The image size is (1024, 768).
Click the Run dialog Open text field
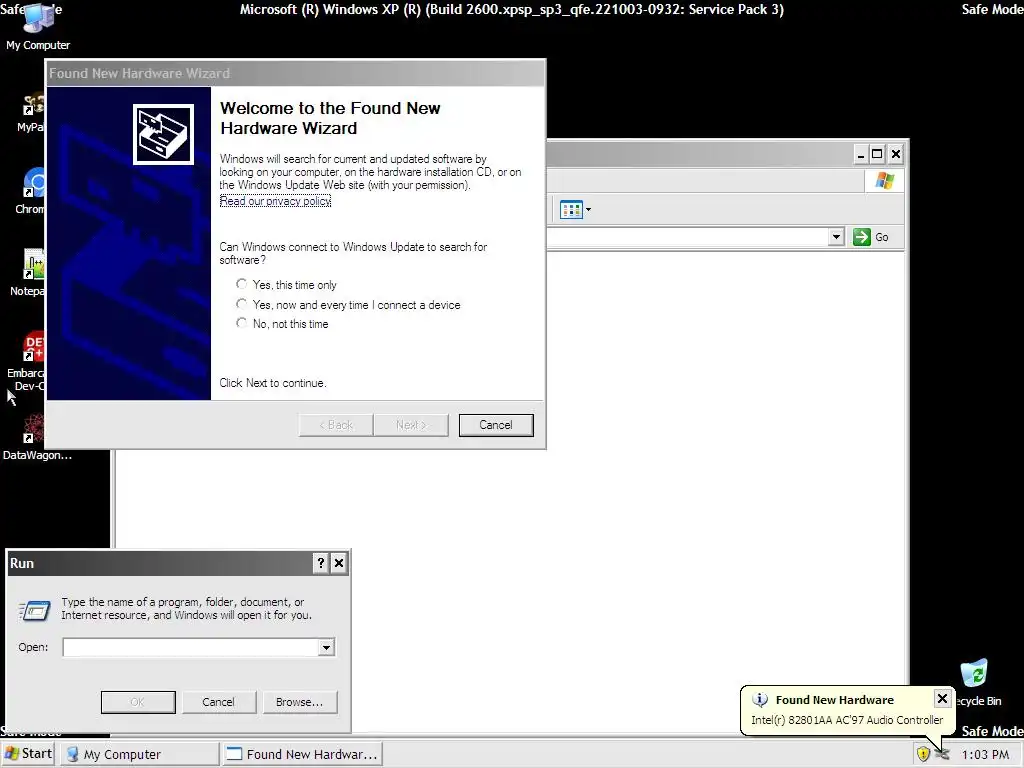191,647
